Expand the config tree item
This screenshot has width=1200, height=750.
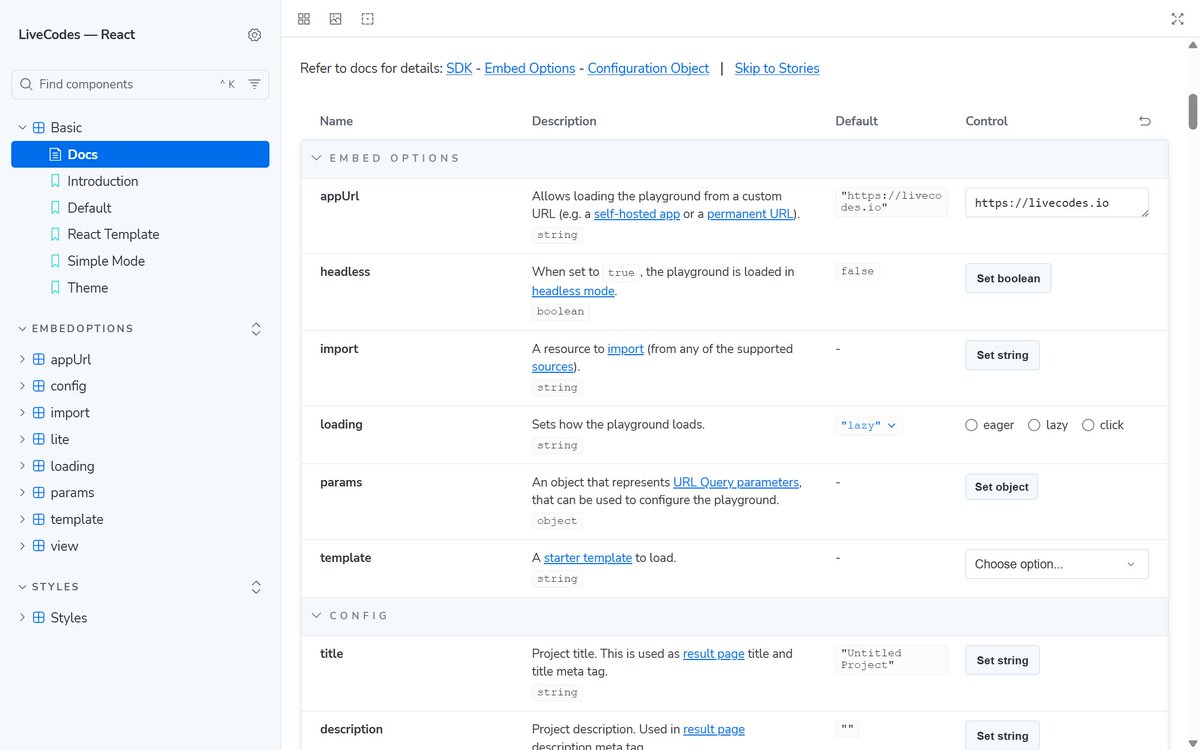click(22, 386)
